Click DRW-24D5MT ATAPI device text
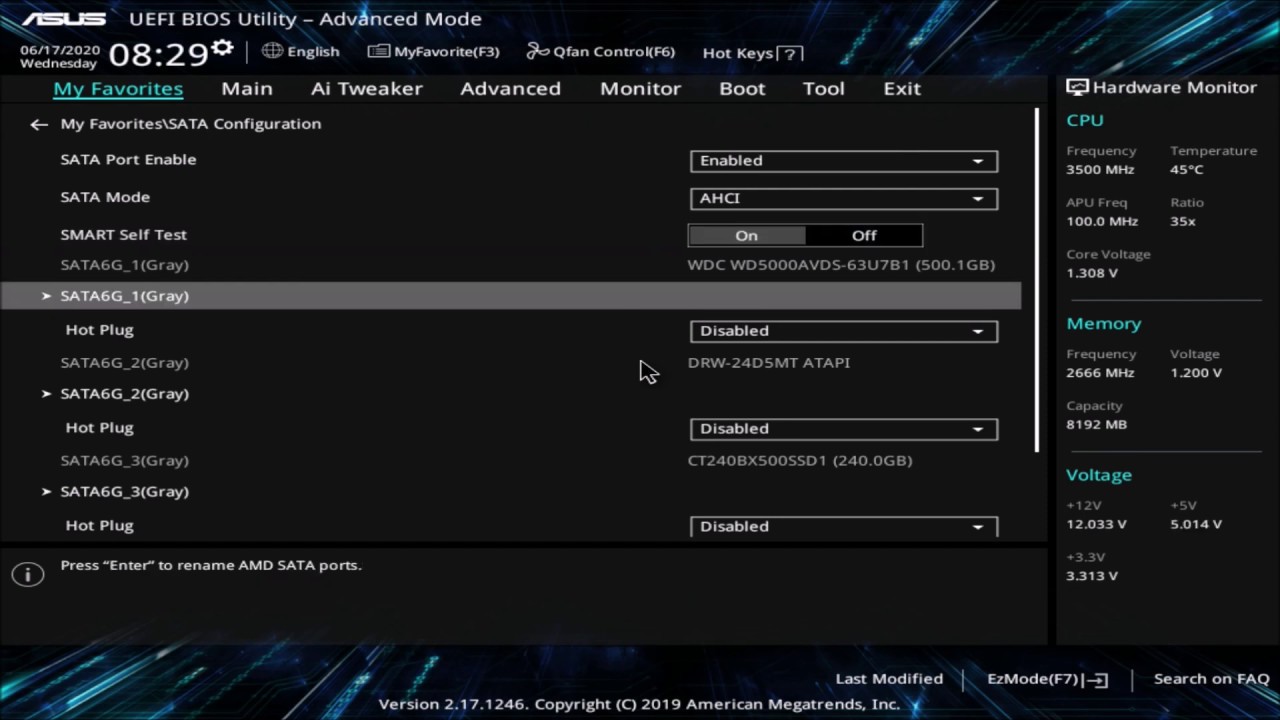This screenshot has height=720, width=1280. point(769,363)
